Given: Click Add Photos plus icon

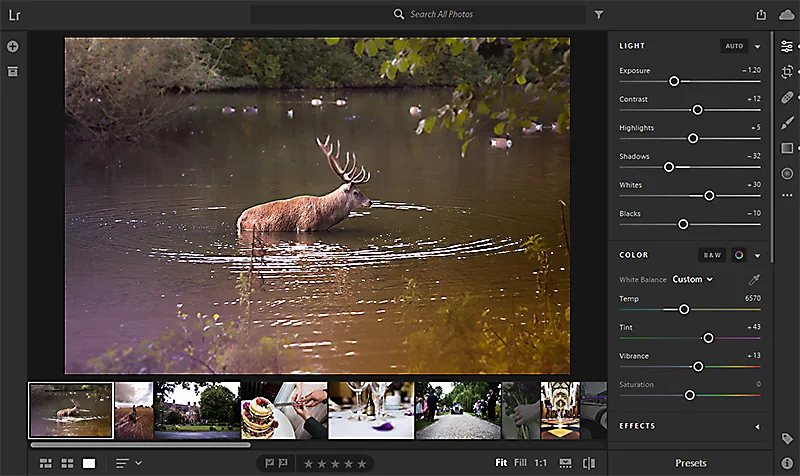Looking at the screenshot, I should 13,46.
